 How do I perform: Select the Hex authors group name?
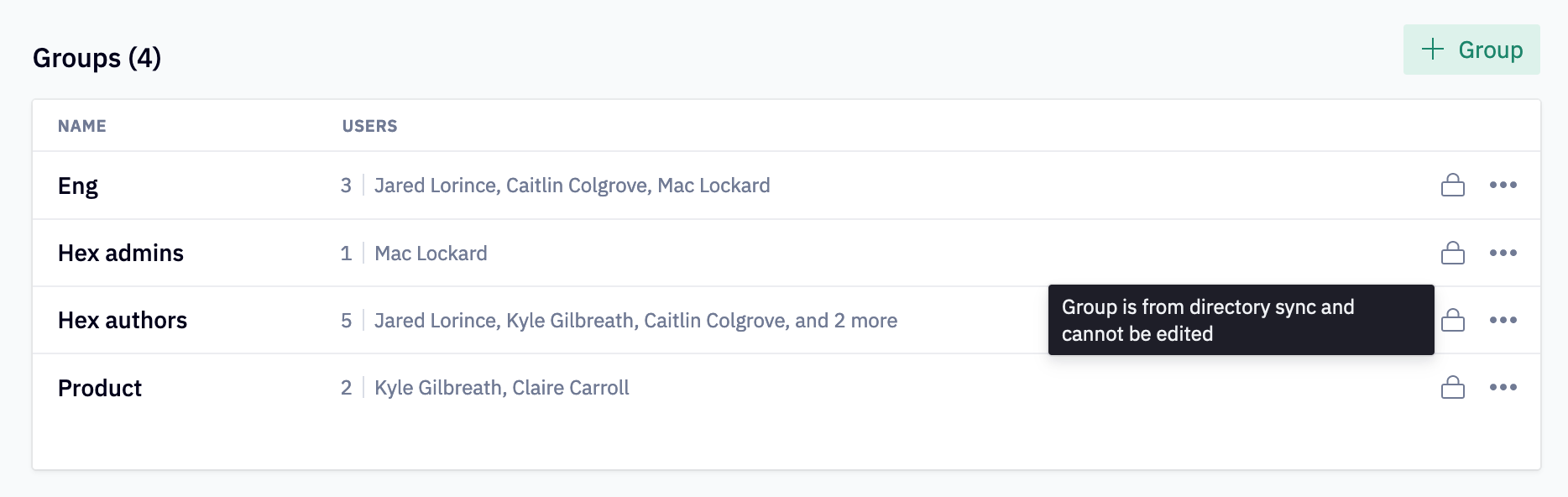123,321
